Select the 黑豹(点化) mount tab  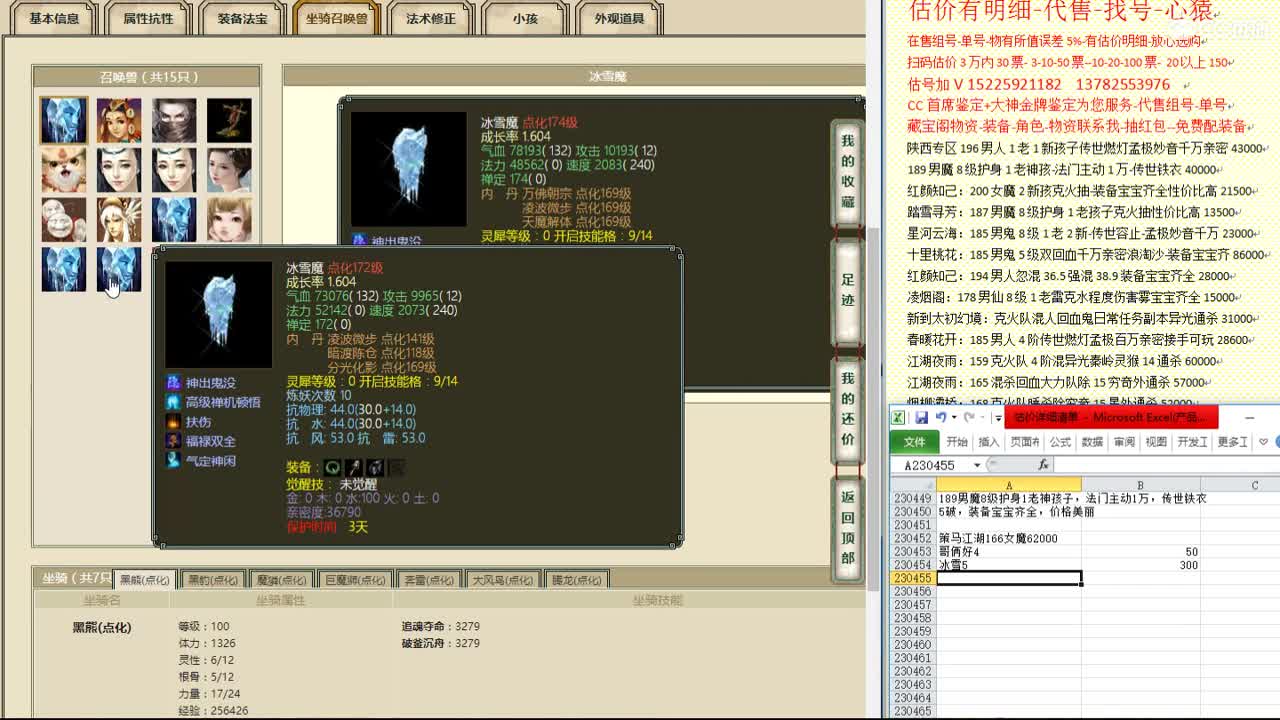coord(213,580)
